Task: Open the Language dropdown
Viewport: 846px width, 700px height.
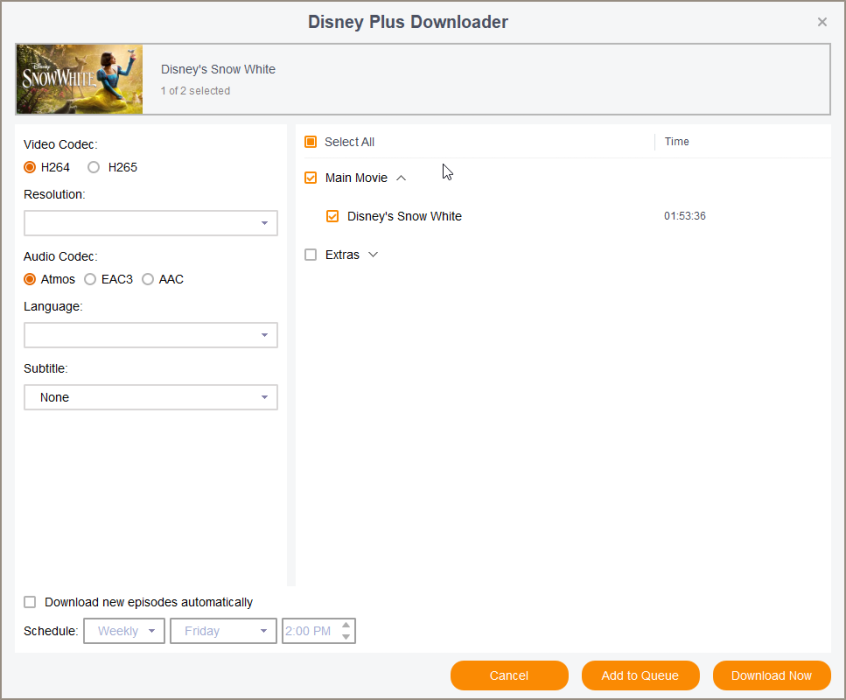Action: click(151, 335)
